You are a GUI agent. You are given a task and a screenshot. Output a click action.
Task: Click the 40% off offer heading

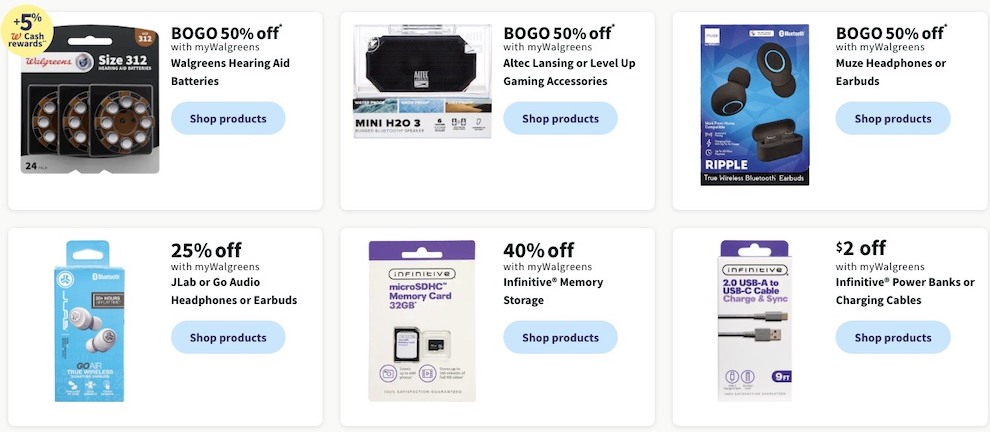click(539, 250)
